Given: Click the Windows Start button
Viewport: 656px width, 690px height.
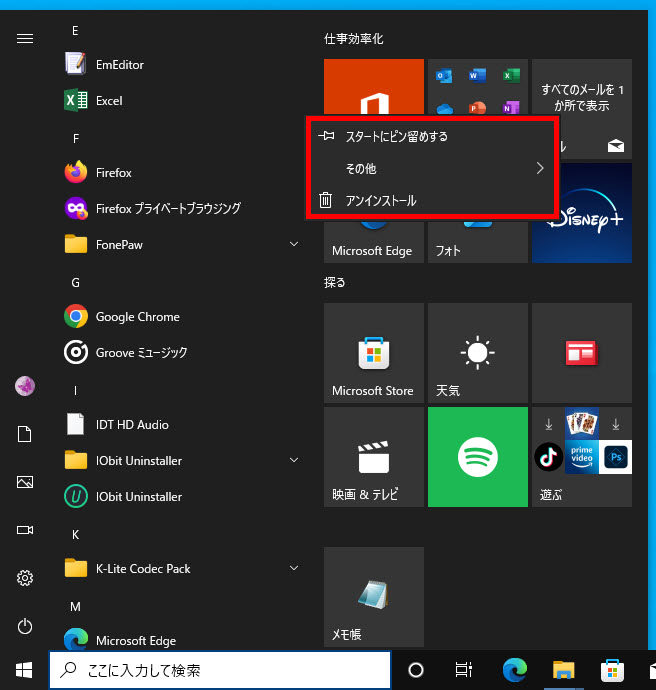Looking at the screenshot, I should [24, 670].
